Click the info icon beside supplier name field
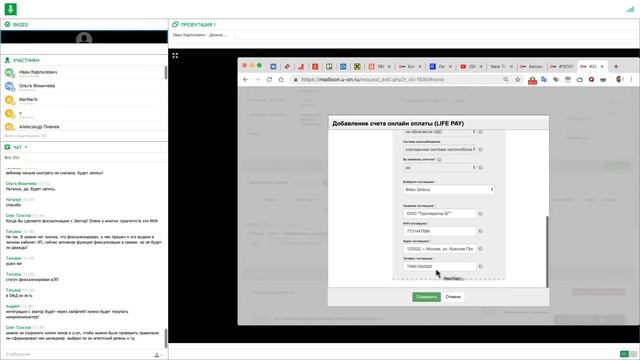Viewport: 640px width, 360px height. (x=481, y=213)
